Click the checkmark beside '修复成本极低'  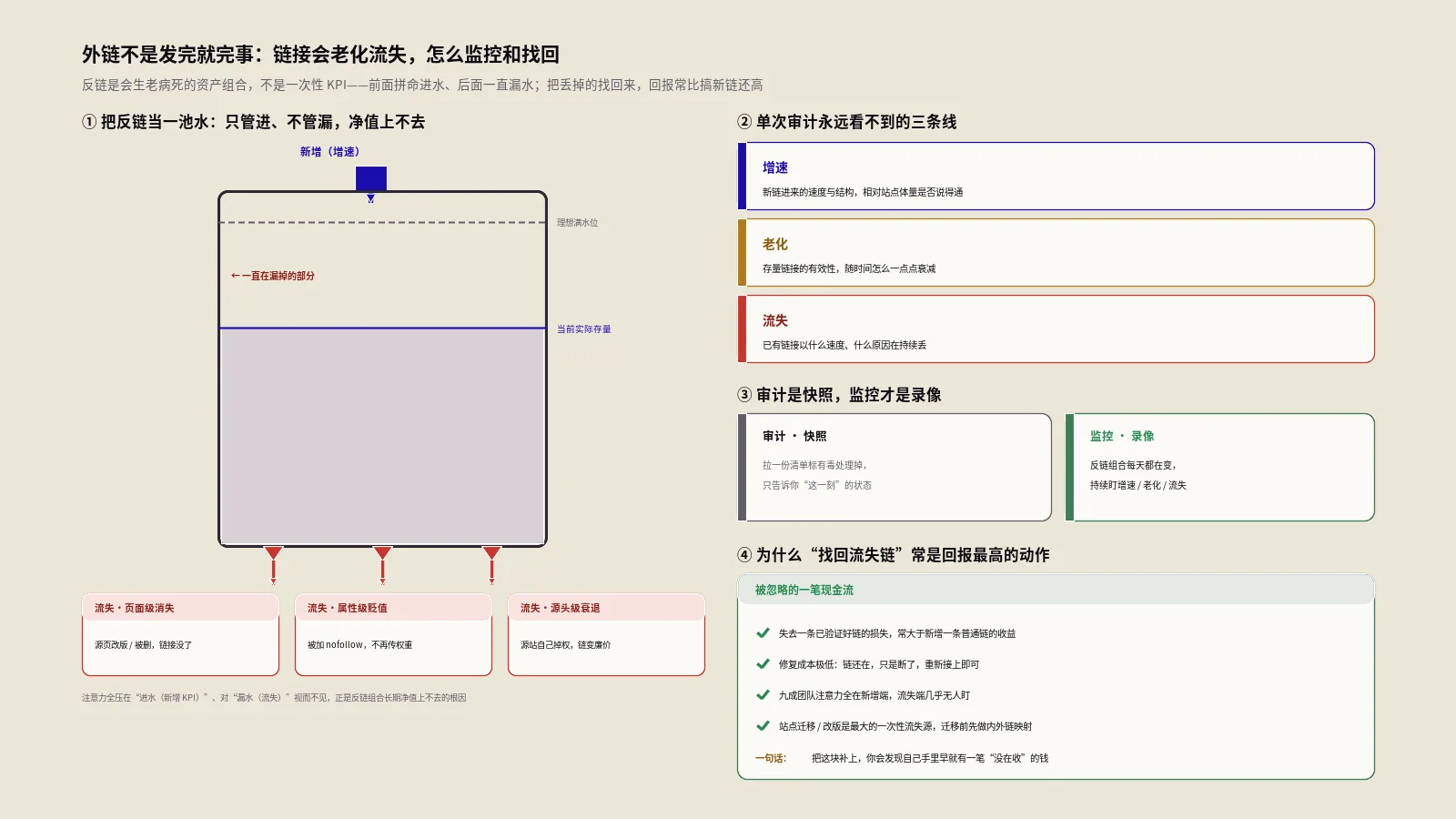pos(763,664)
